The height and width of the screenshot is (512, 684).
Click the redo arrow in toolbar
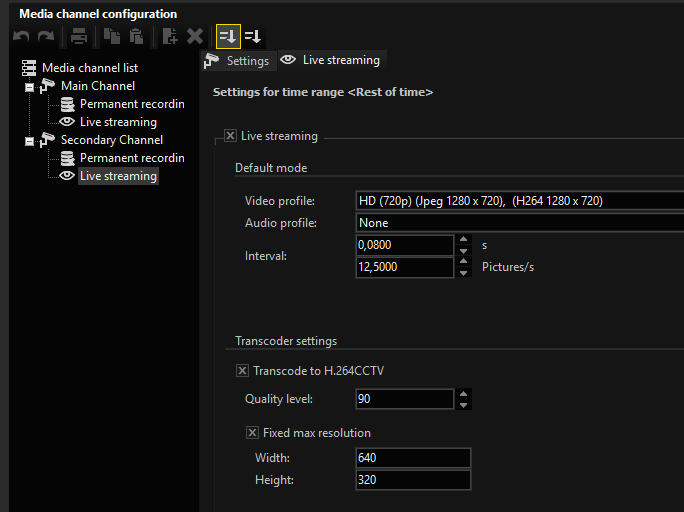46,36
